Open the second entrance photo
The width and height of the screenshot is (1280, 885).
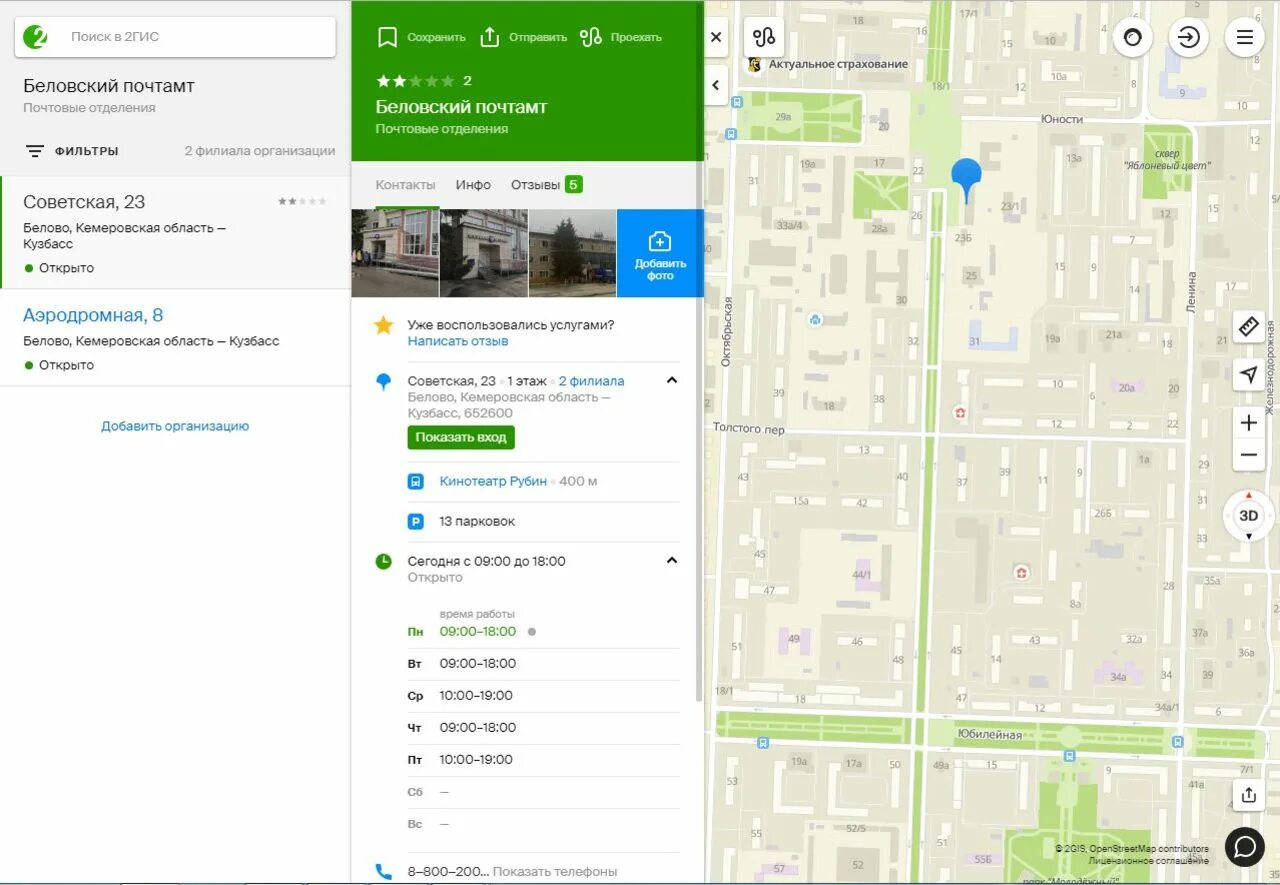pos(484,253)
